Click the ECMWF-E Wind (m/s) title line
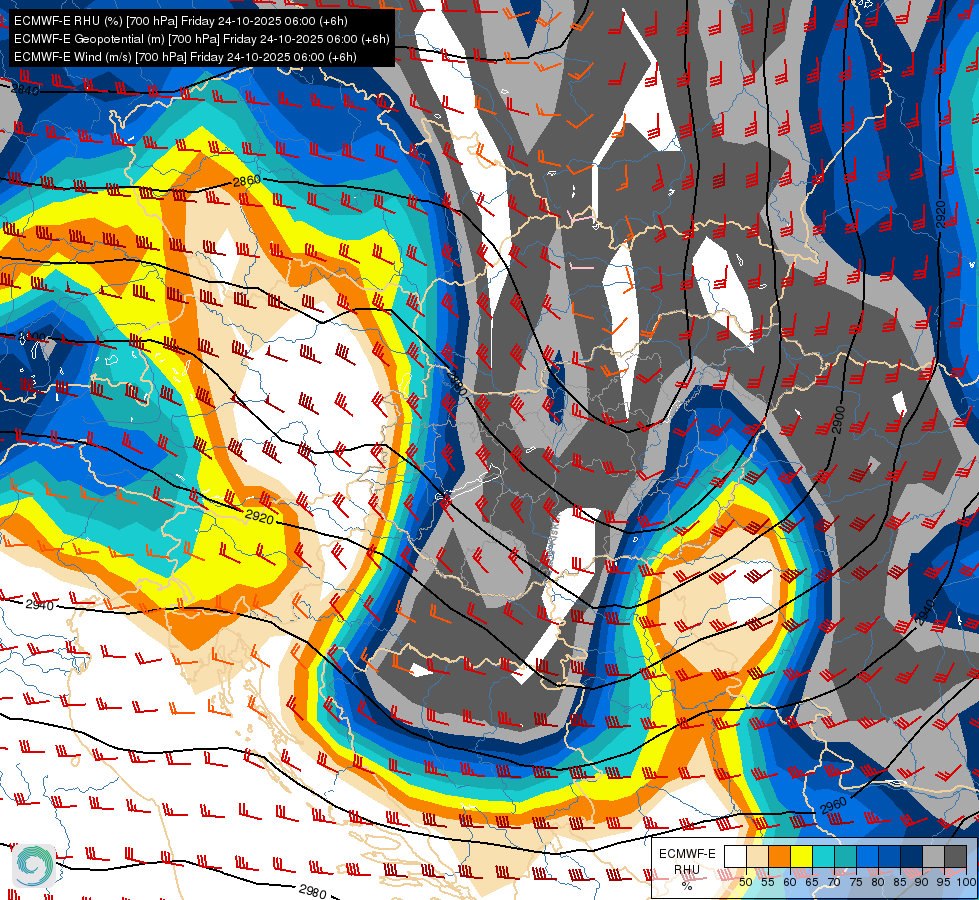 [x=185, y=57]
